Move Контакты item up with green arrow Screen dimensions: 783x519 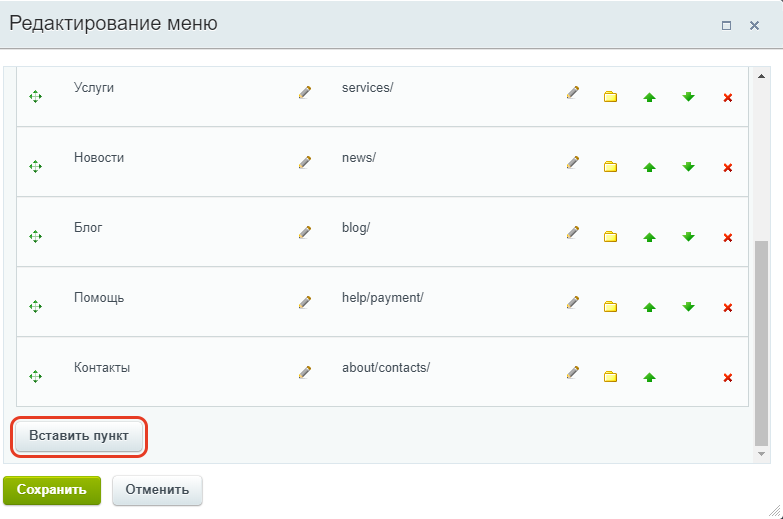(649, 377)
